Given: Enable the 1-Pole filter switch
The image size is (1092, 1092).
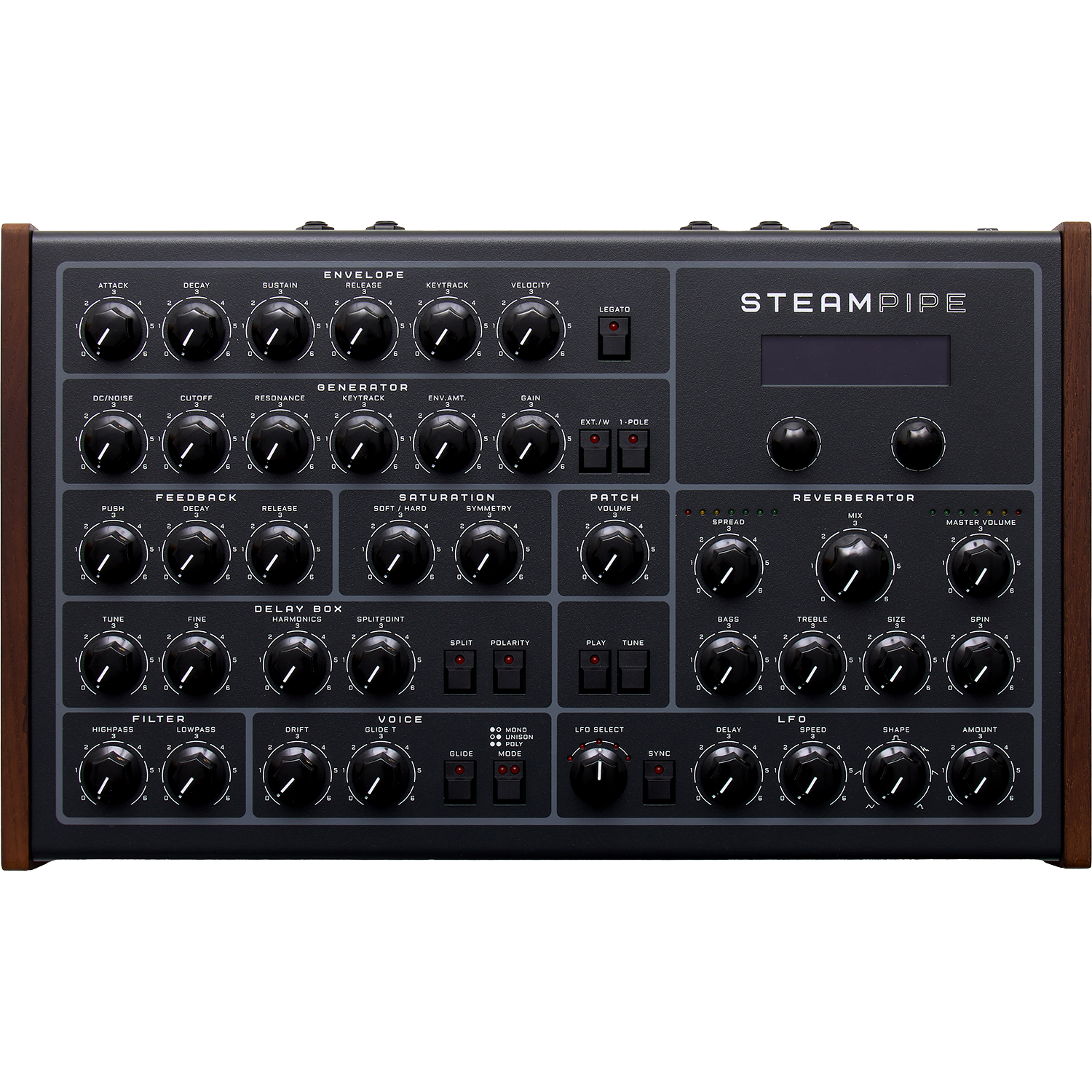Looking at the screenshot, I should [633, 451].
